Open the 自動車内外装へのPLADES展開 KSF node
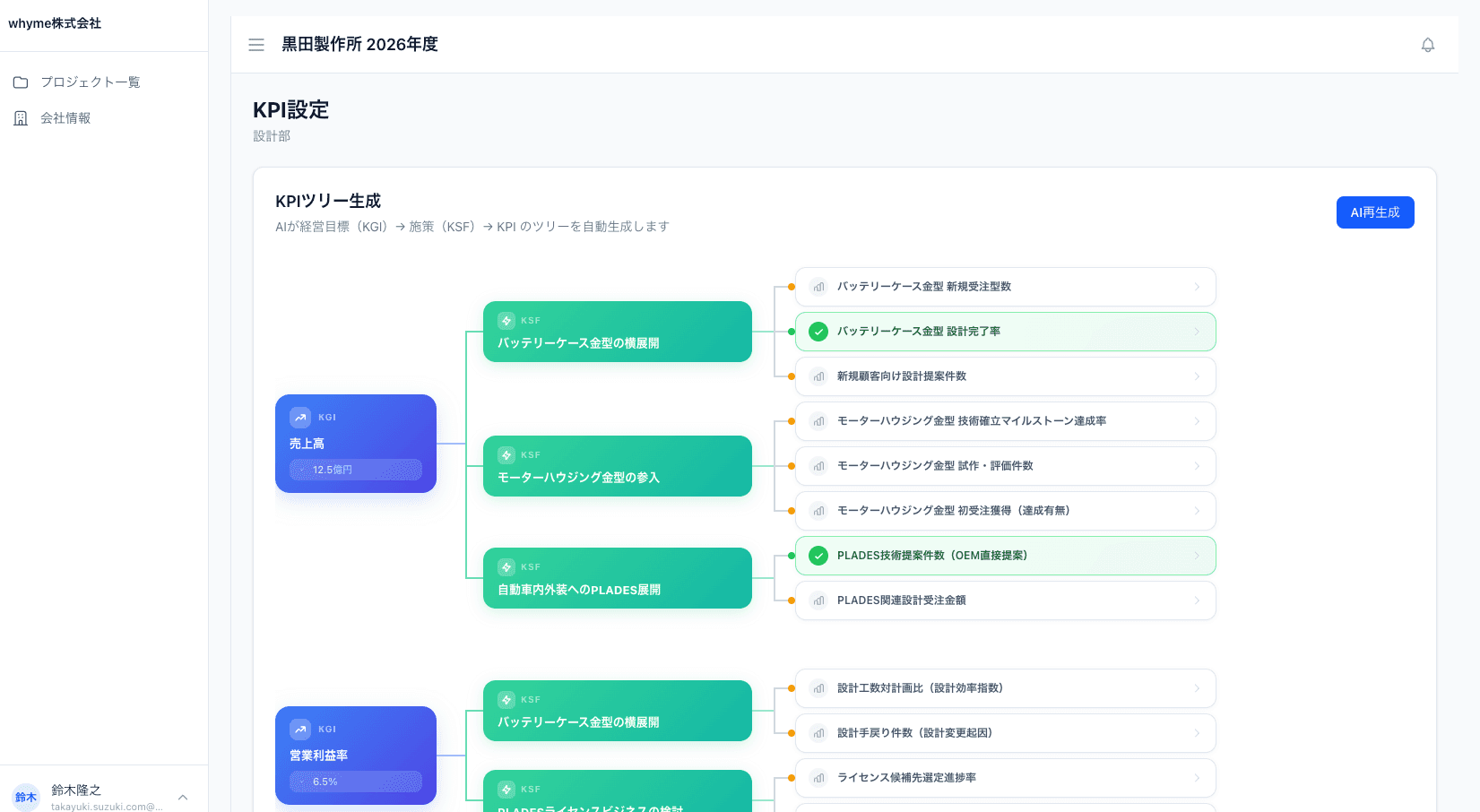The image size is (1480, 812). [617, 578]
